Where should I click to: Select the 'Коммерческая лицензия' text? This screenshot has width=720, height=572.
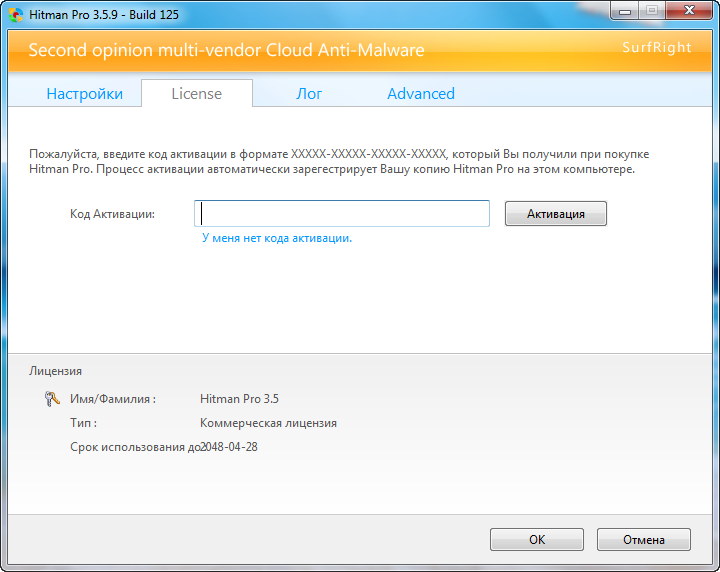point(268,423)
